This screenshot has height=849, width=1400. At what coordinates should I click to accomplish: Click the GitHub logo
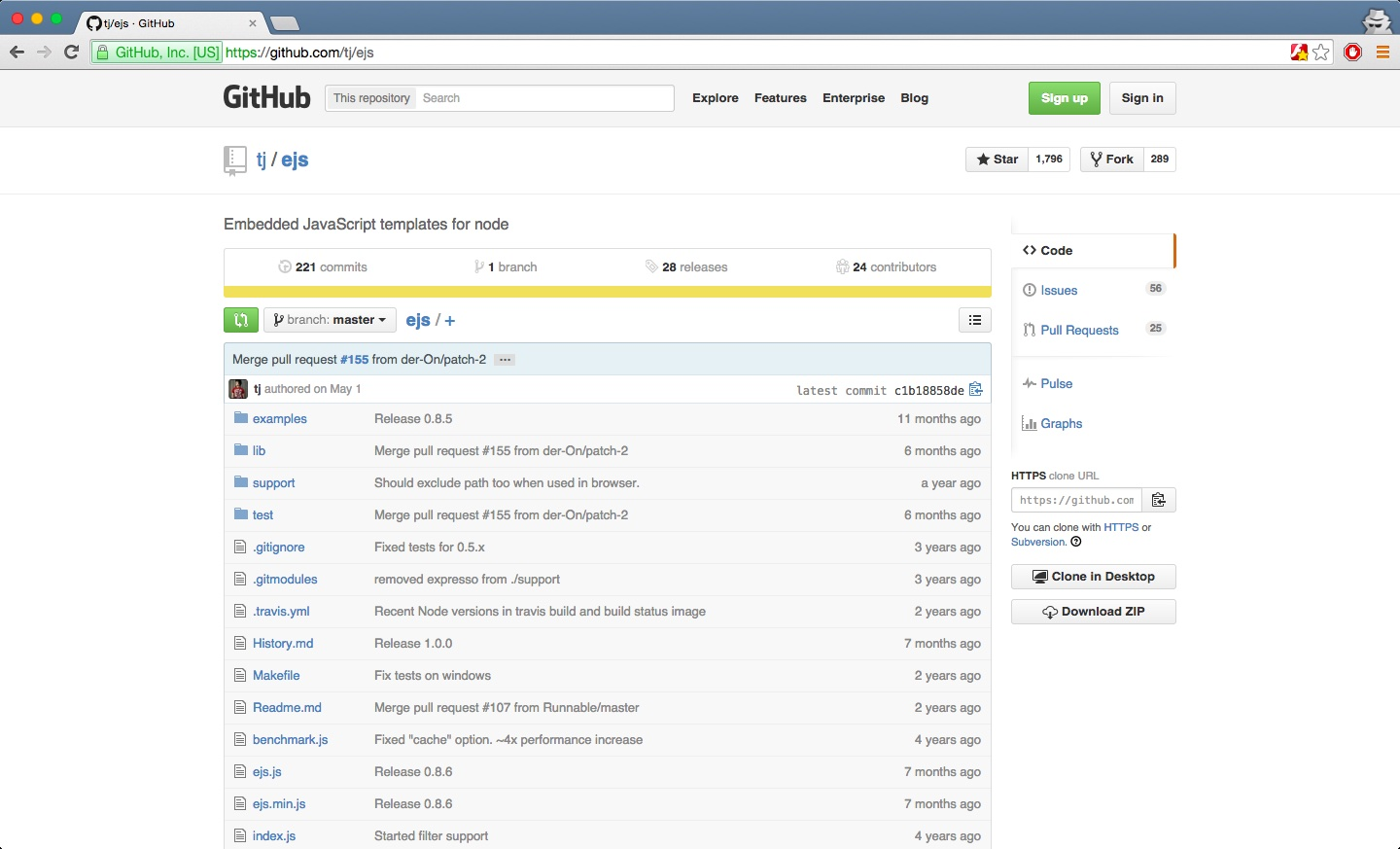pos(266,97)
